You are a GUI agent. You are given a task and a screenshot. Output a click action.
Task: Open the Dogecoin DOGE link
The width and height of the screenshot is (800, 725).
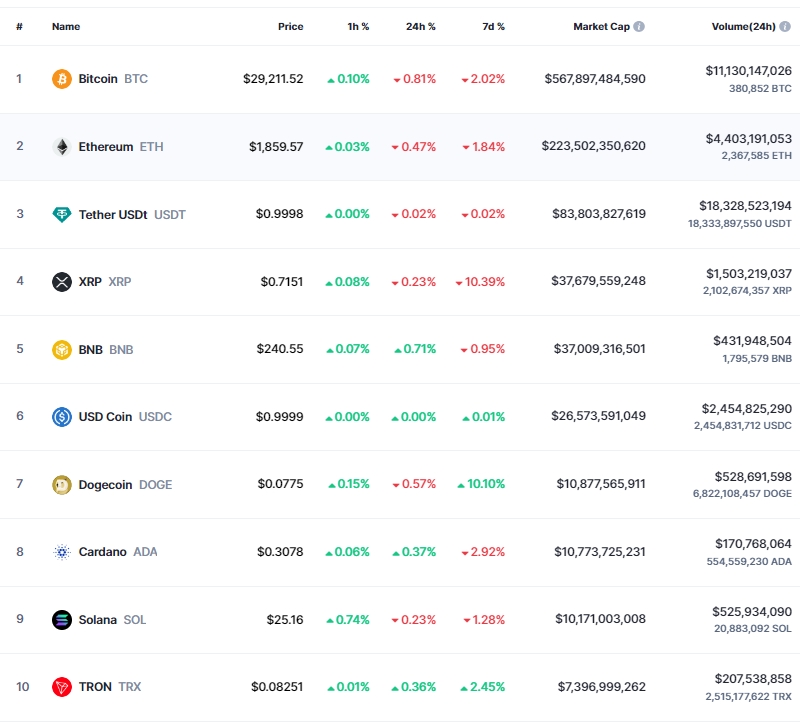coord(125,485)
